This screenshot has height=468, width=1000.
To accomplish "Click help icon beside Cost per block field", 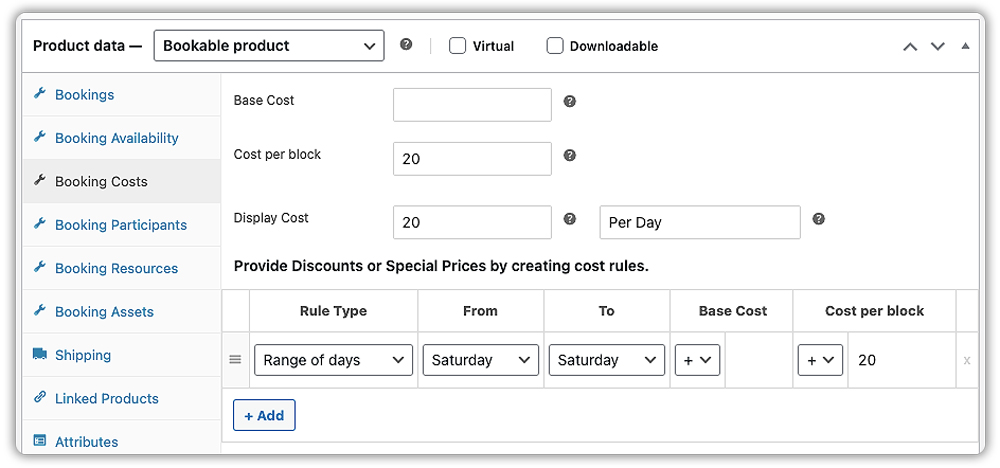I will coord(570,156).
